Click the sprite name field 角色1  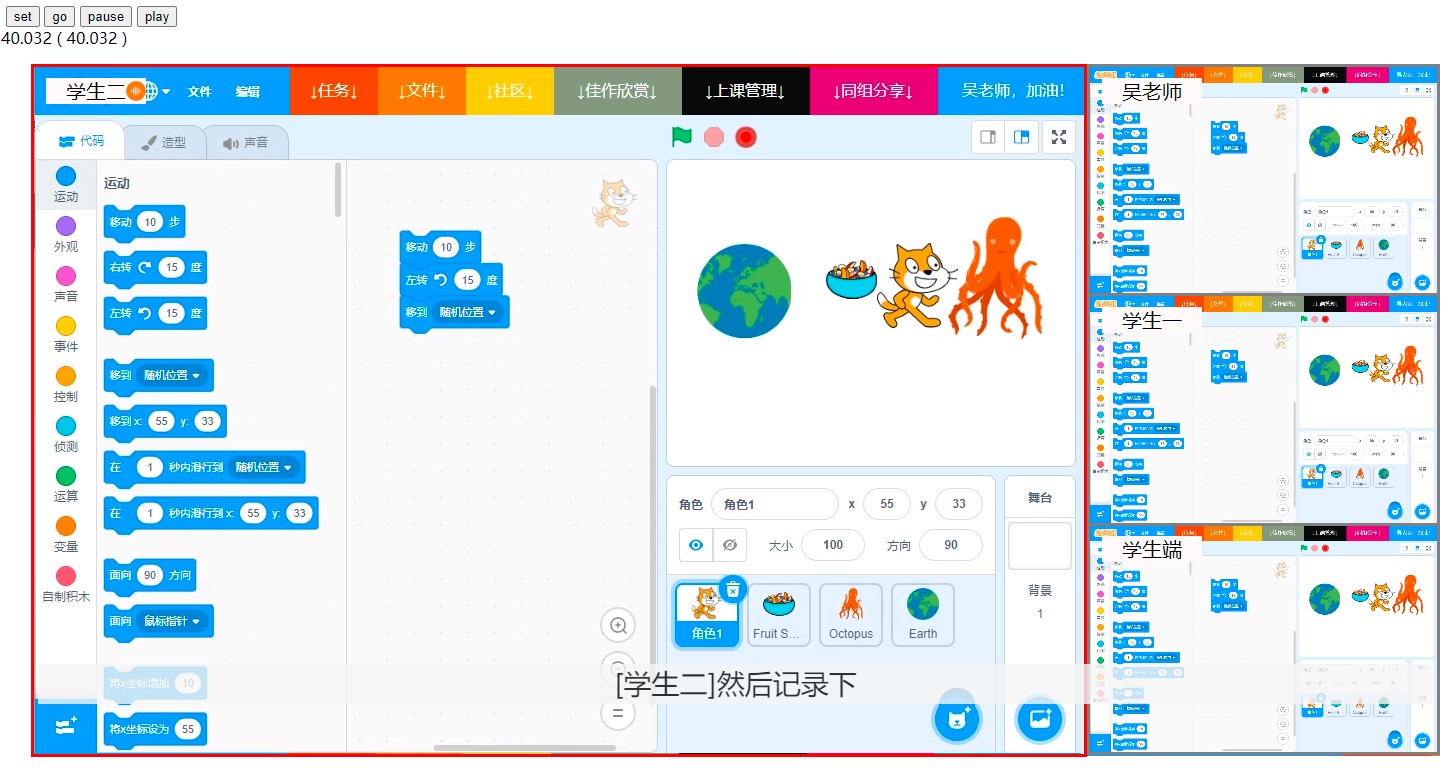coord(775,504)
